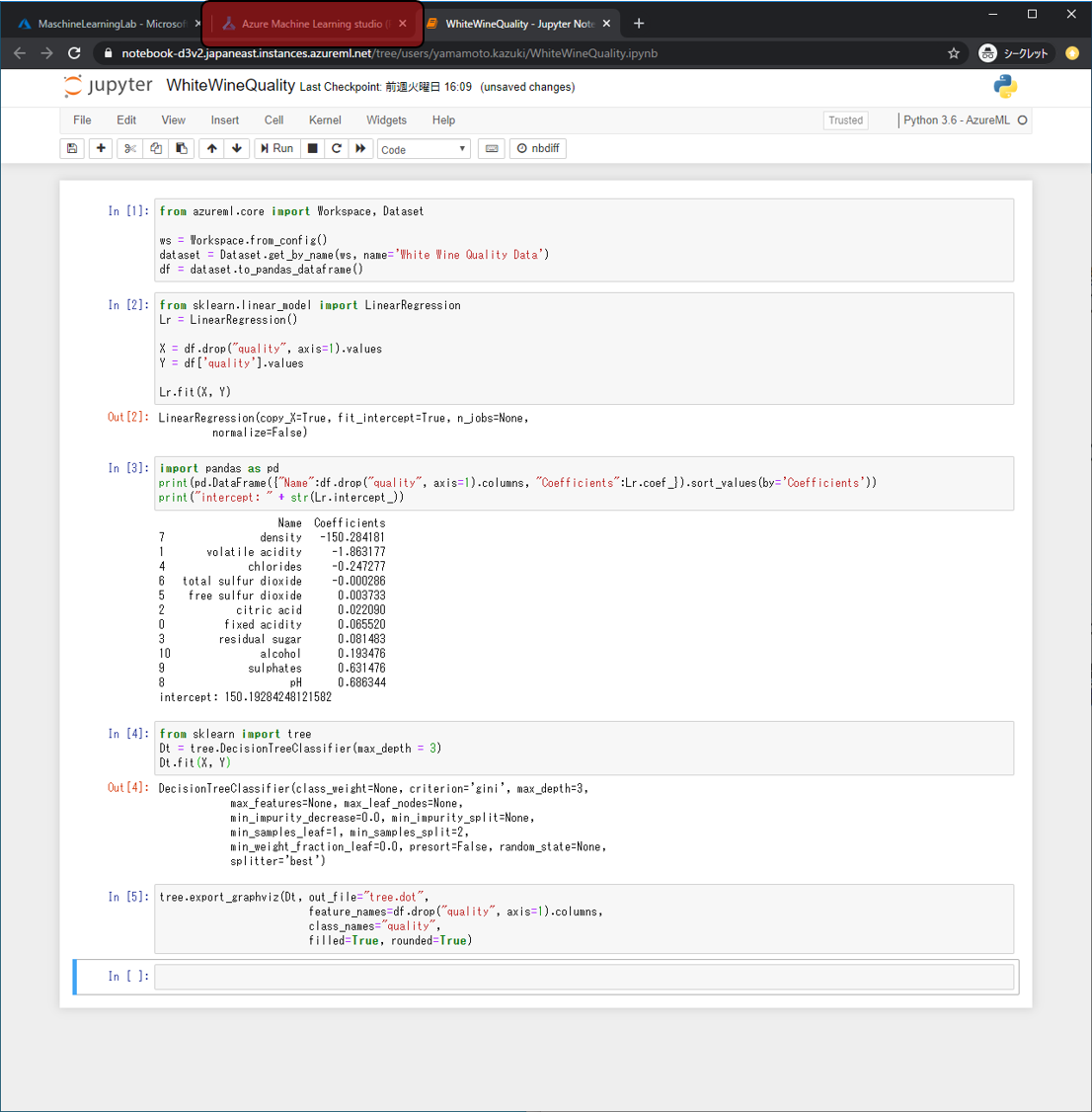
Task: Restart the kernel with circular arrow
Action: (337, 148)
